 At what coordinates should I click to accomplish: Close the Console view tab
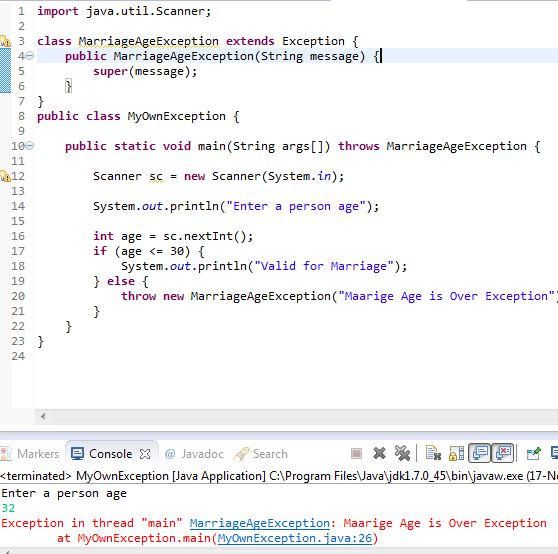click(x=145, y=454)
